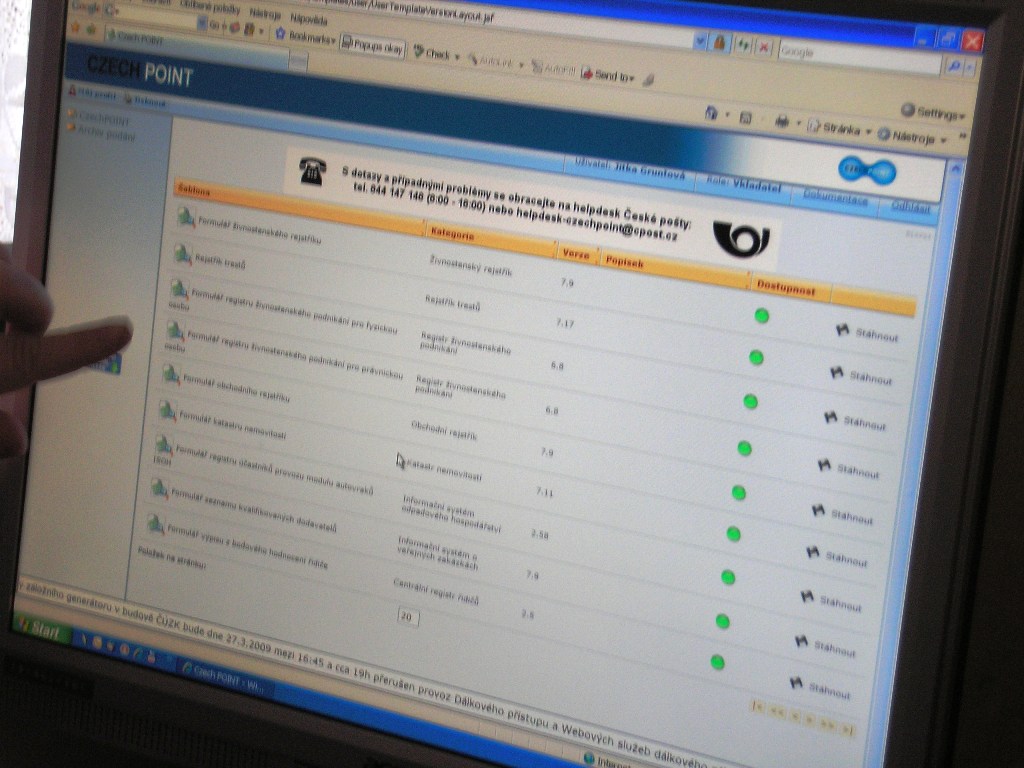Open the Nápověda menu

(309, 19)
